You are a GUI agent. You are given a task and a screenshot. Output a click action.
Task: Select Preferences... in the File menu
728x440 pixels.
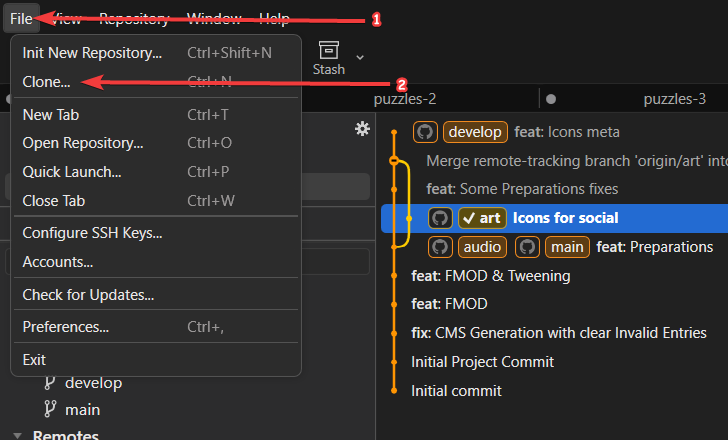66,327
